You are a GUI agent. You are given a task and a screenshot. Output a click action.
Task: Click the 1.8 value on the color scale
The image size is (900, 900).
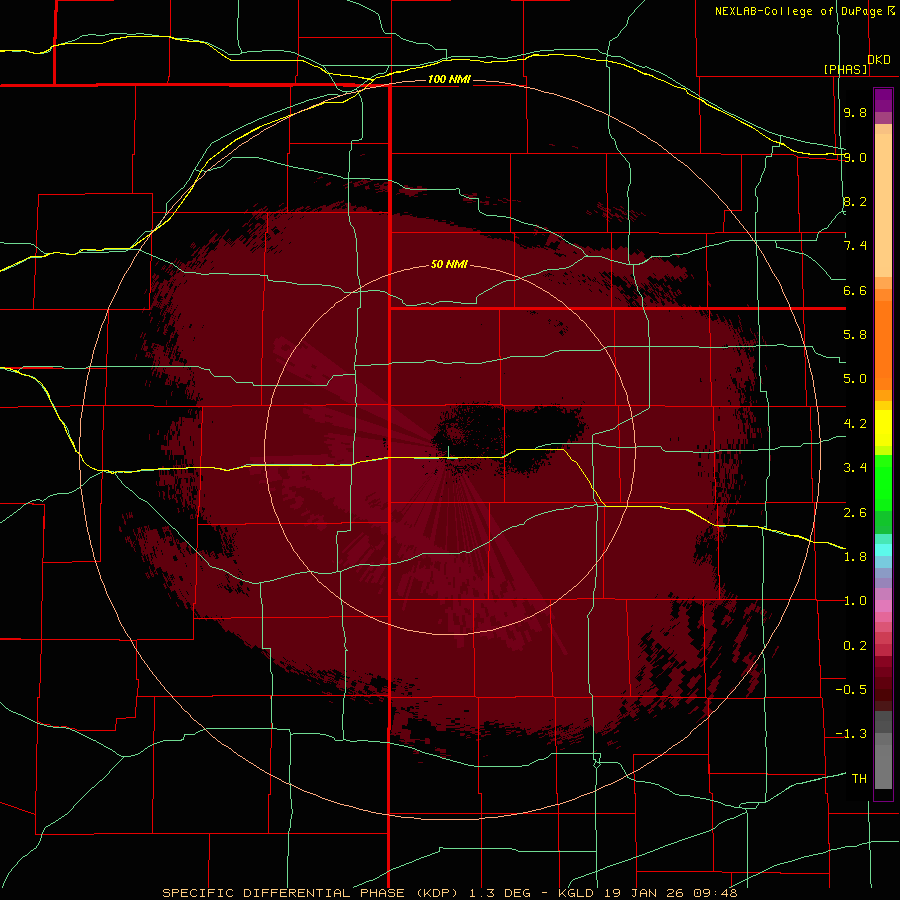[x=855, y=557]
